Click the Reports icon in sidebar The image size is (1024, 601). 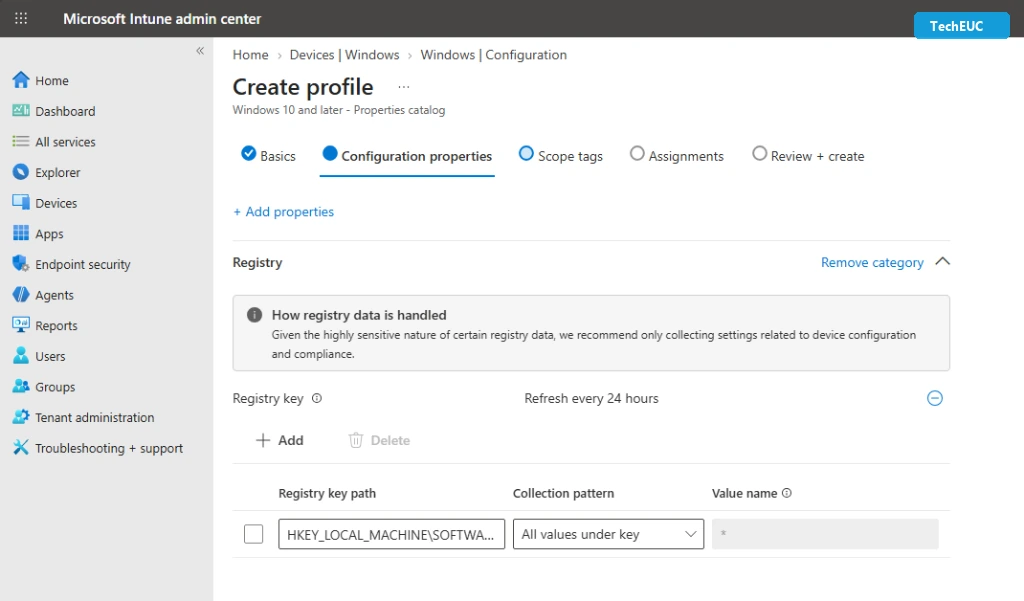pos(21,325)
